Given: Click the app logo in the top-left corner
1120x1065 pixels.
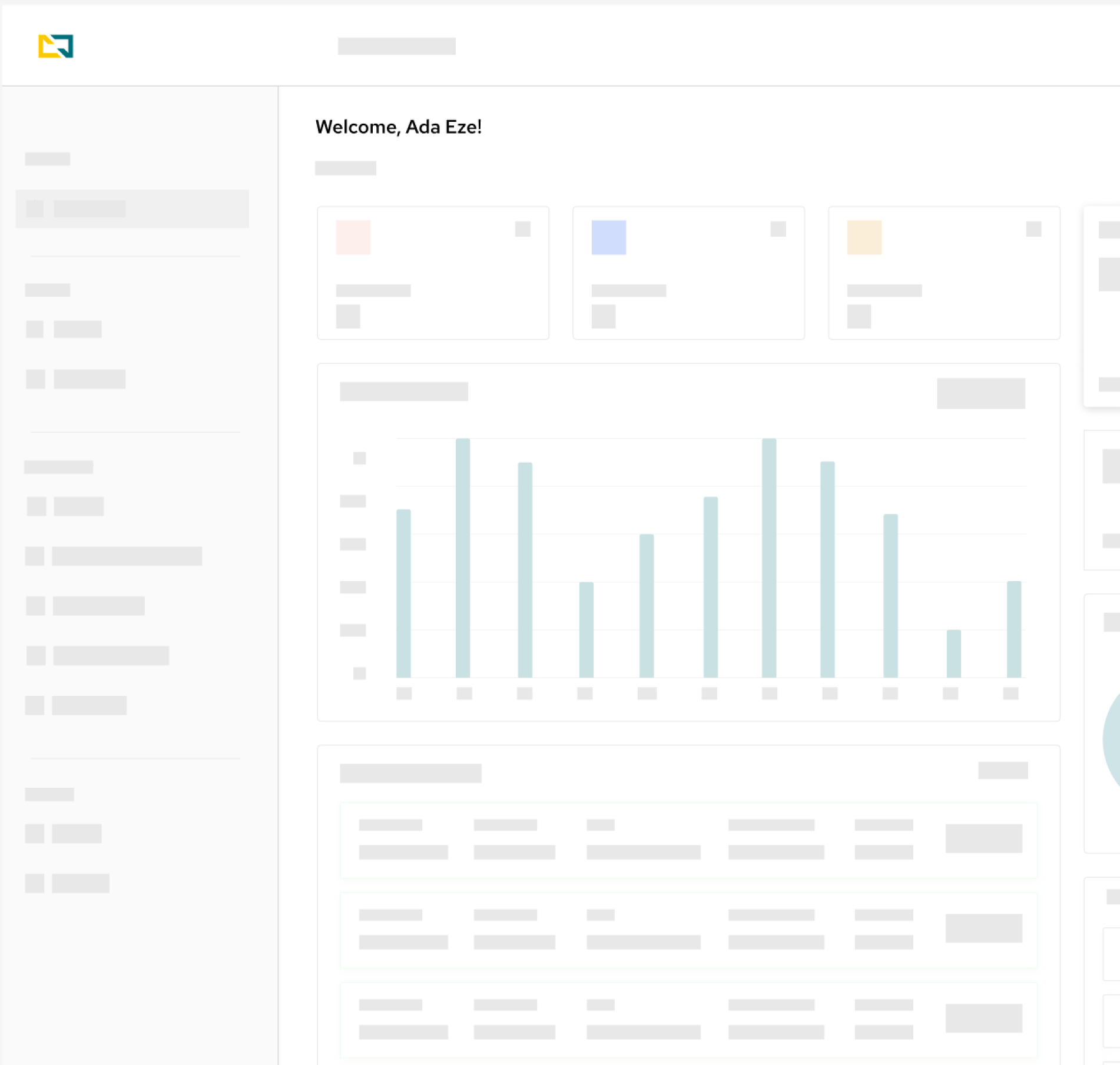Looking at the screenshot, I should [x=56, y=47].
